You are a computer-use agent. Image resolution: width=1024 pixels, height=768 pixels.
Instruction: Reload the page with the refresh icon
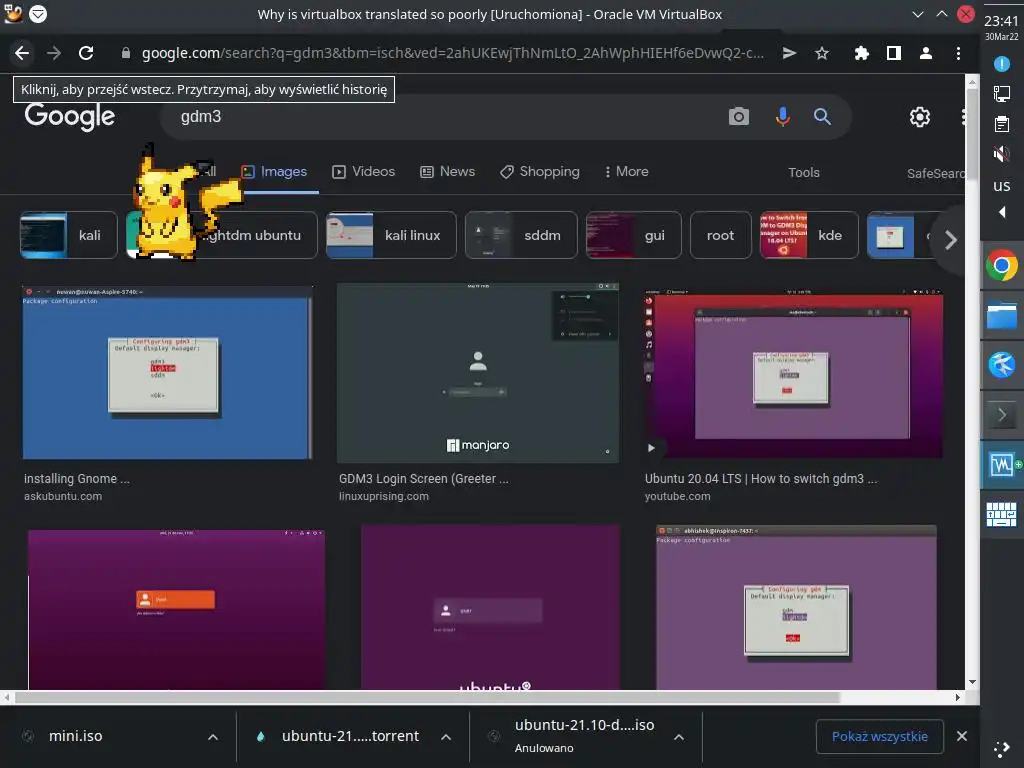click(86, 53)
